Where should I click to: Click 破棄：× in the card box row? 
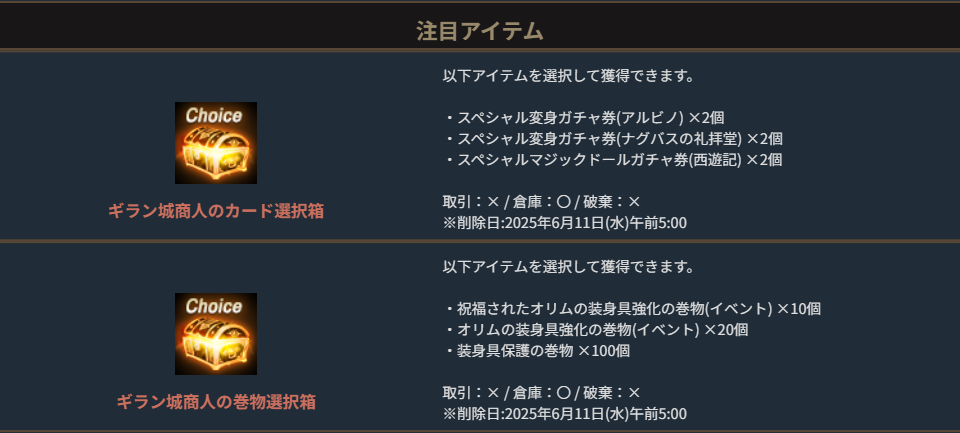(612, 201)
